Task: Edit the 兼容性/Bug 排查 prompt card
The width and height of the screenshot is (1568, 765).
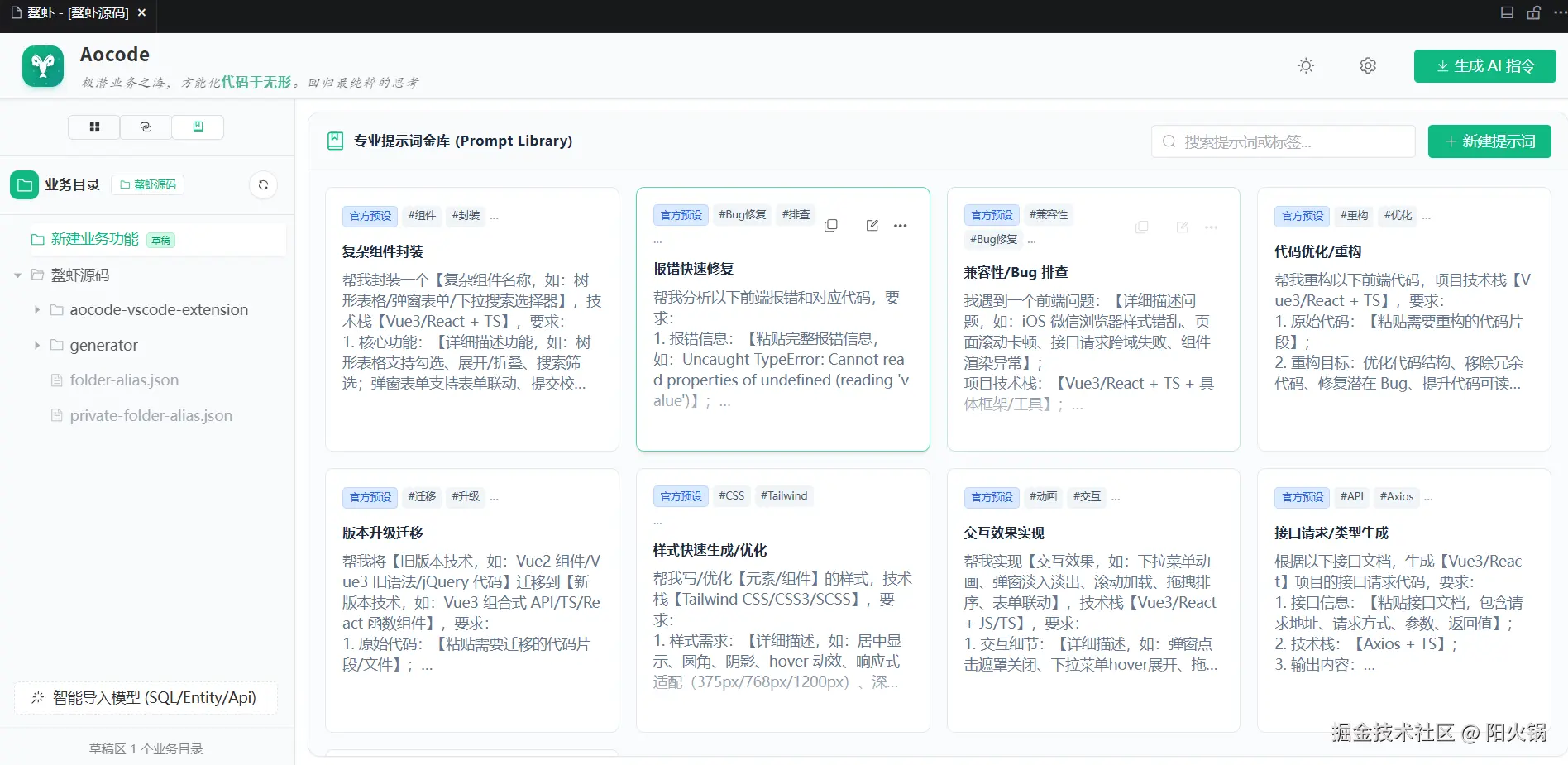Action: click(1183, 227)
